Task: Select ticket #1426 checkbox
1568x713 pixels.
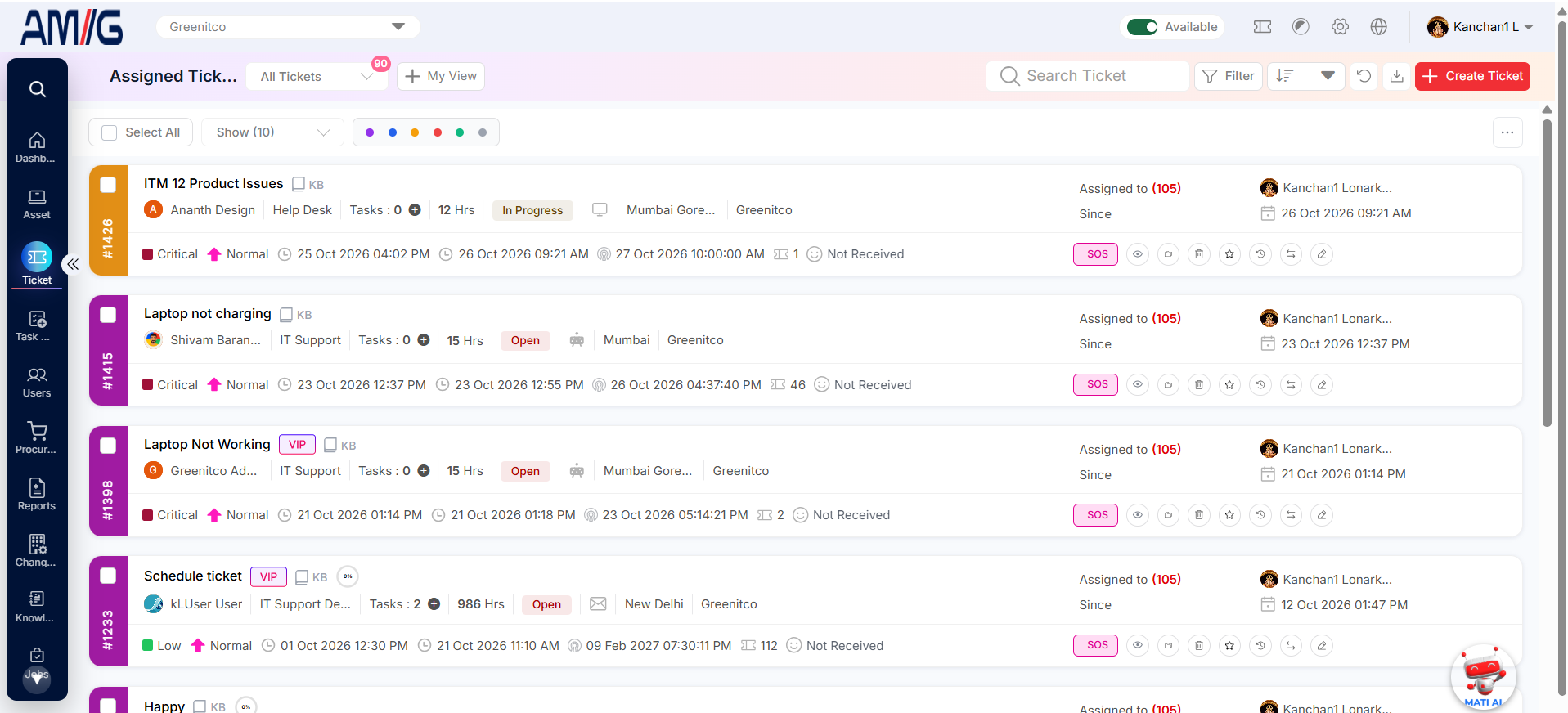Action: [x=108, y=185]
